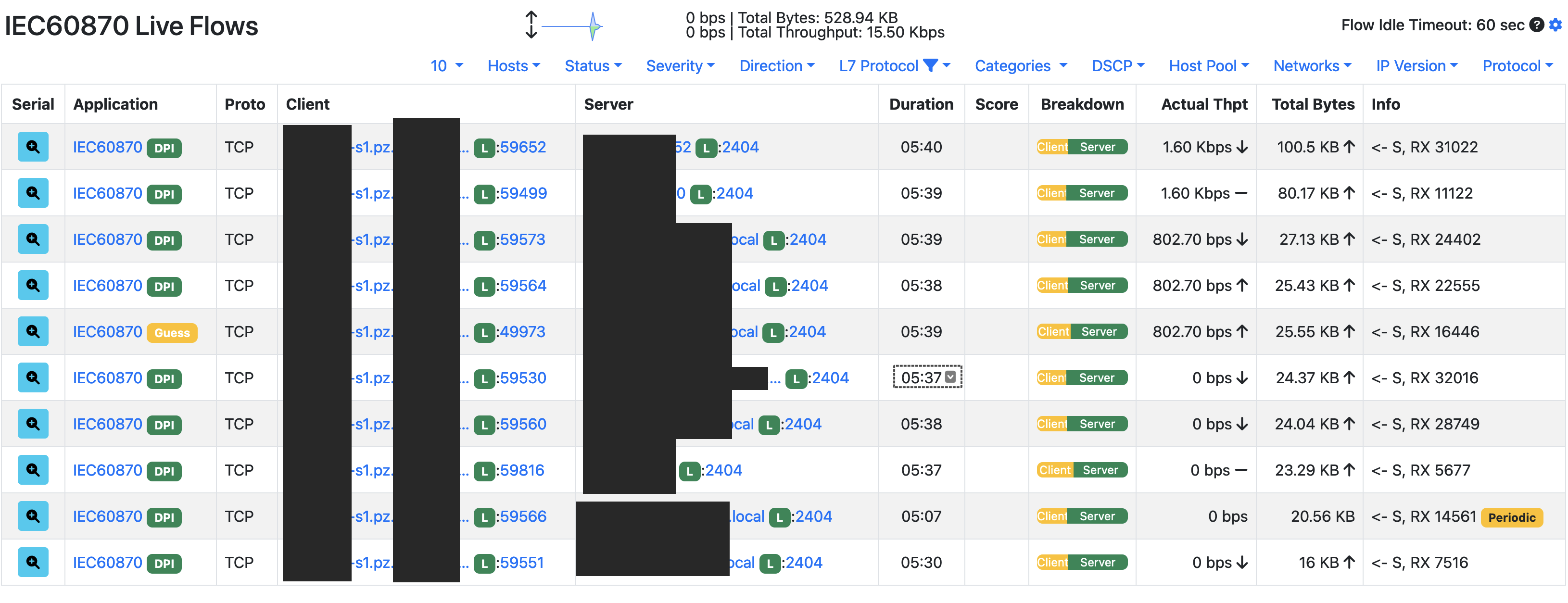1568x603 pixels.
Task: Select the DPI badge next to the first IEC60870 entry
Action: pyautogui.click(x=164, y=148)
